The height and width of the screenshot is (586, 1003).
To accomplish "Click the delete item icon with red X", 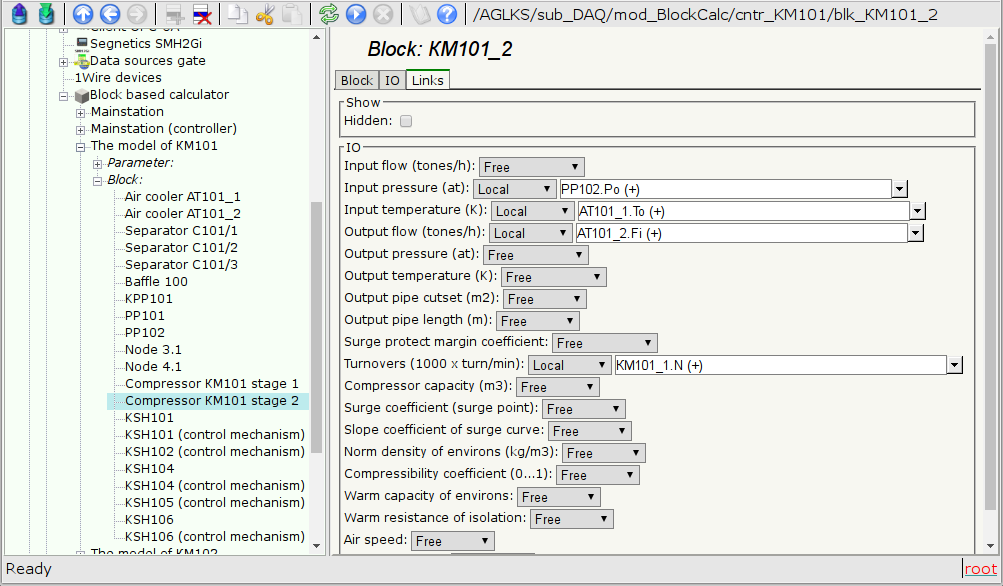I will tap(201, 14).
